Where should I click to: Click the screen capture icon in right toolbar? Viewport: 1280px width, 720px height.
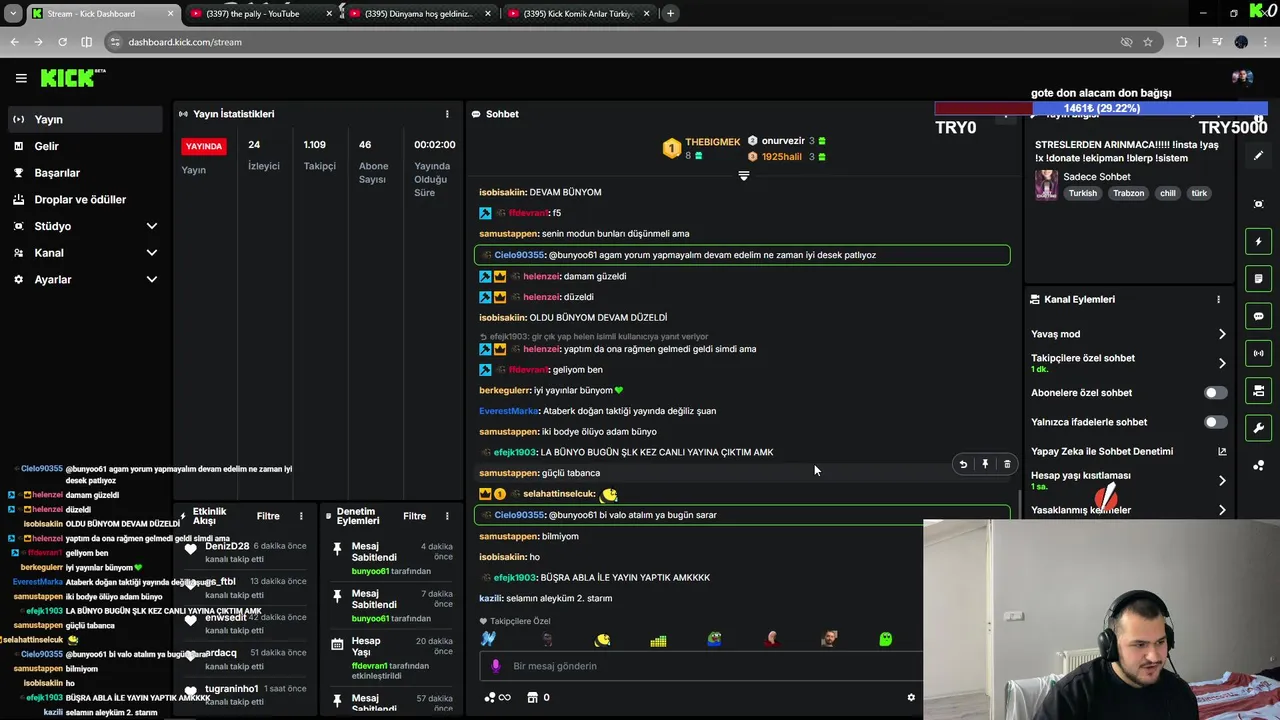click(x=1258, y=204)
